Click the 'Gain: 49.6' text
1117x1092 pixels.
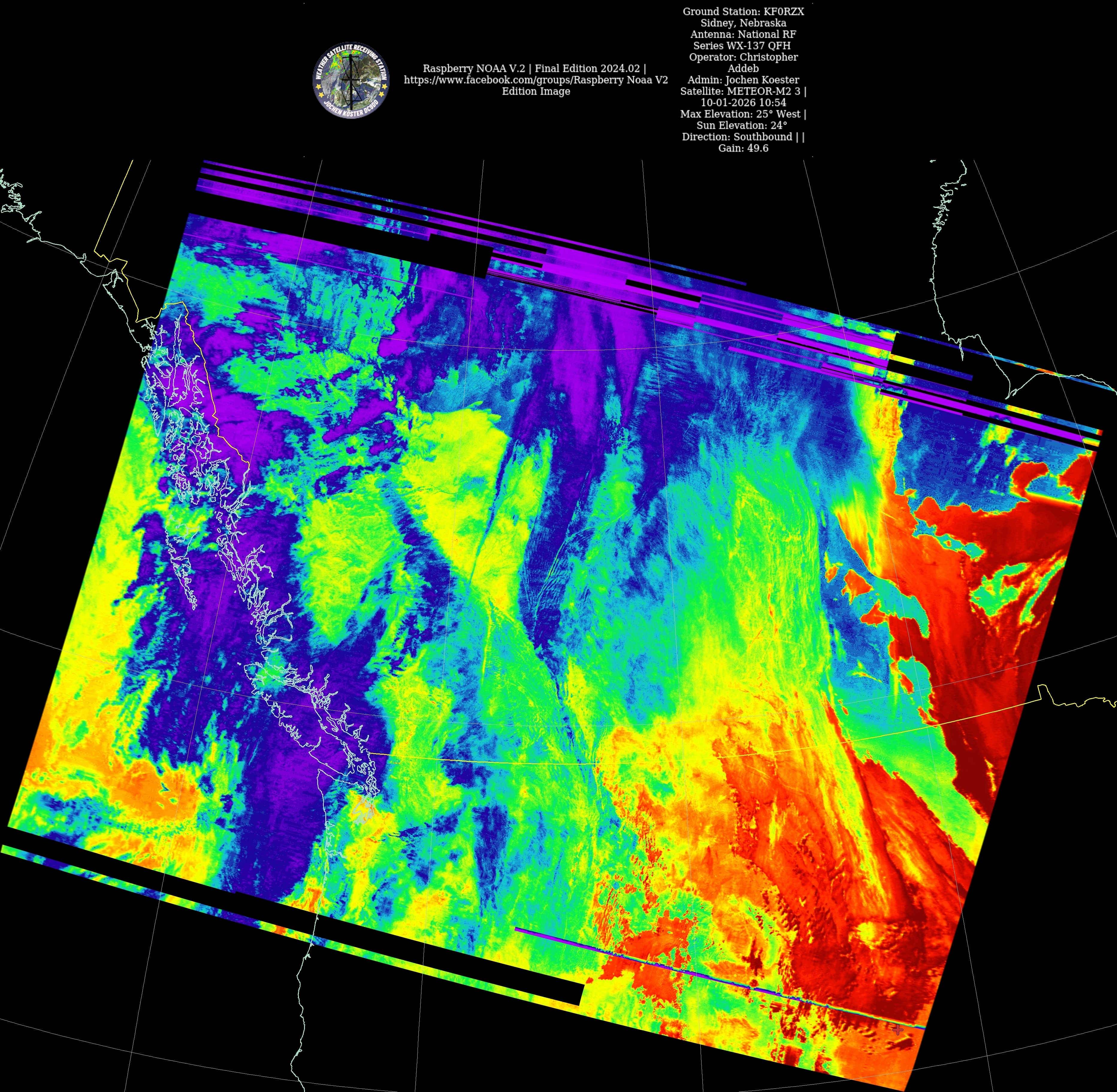(743, 149)
